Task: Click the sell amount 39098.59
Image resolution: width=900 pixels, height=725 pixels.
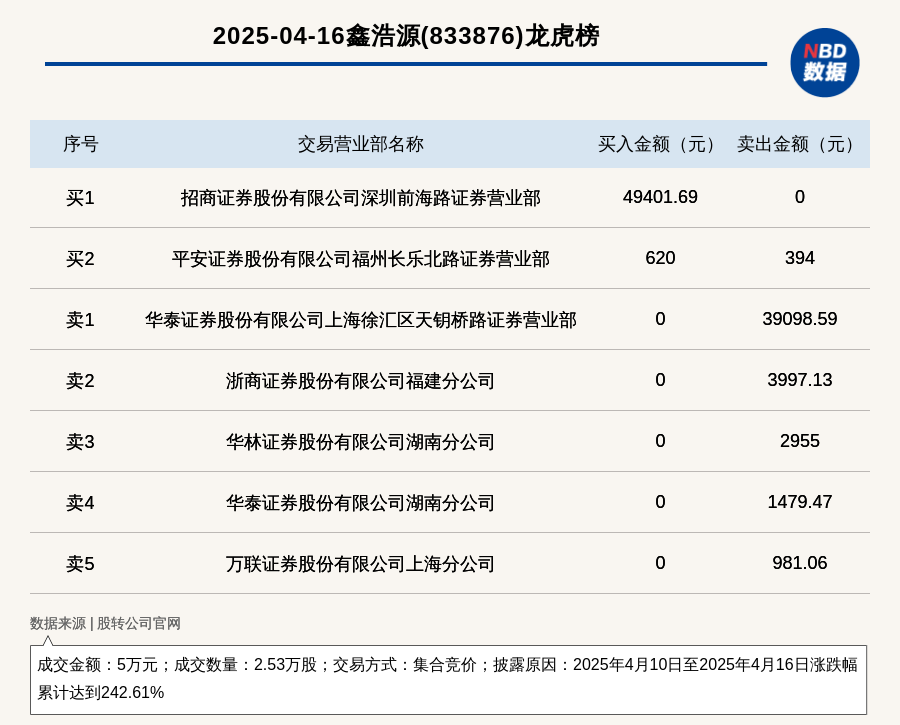Action: click(800, 319)
